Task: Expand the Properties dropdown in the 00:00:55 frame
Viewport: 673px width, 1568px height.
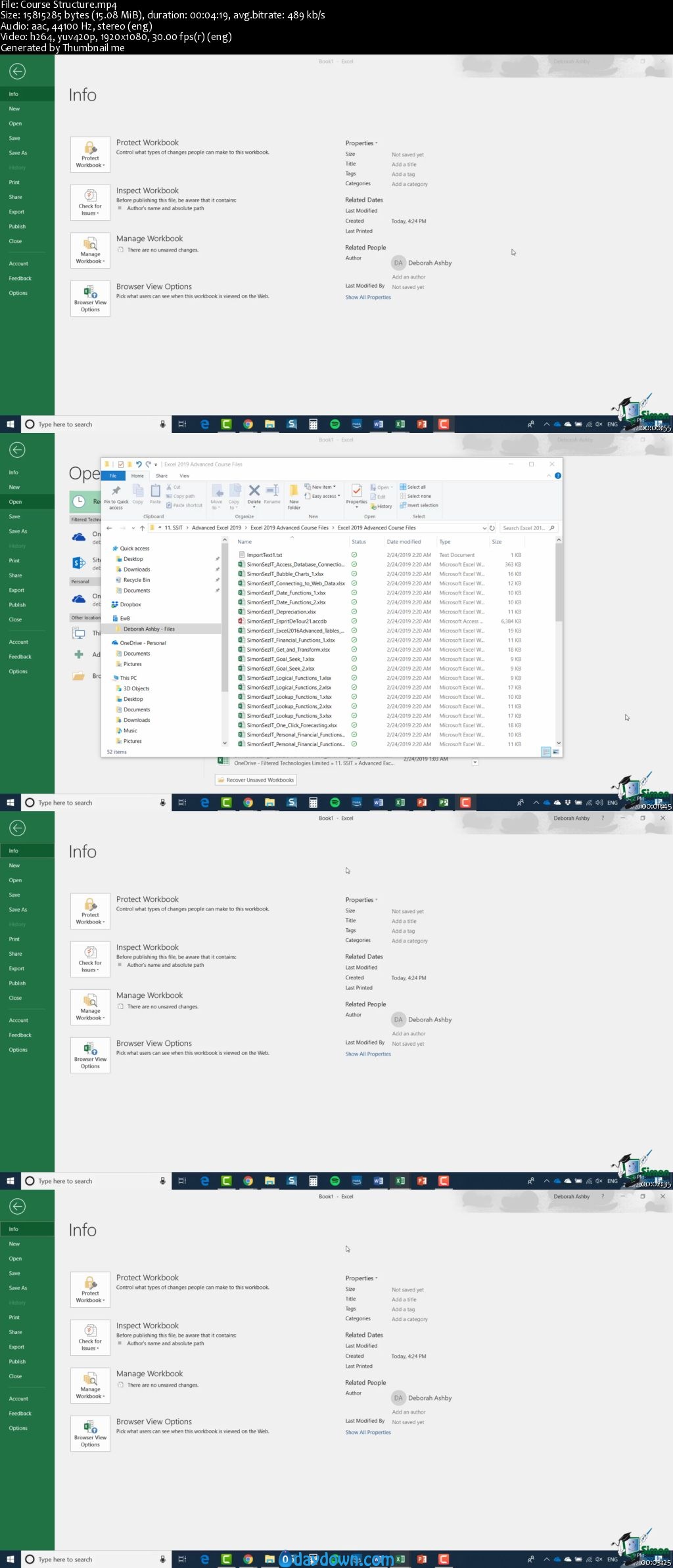Action: tap(361, 143)
